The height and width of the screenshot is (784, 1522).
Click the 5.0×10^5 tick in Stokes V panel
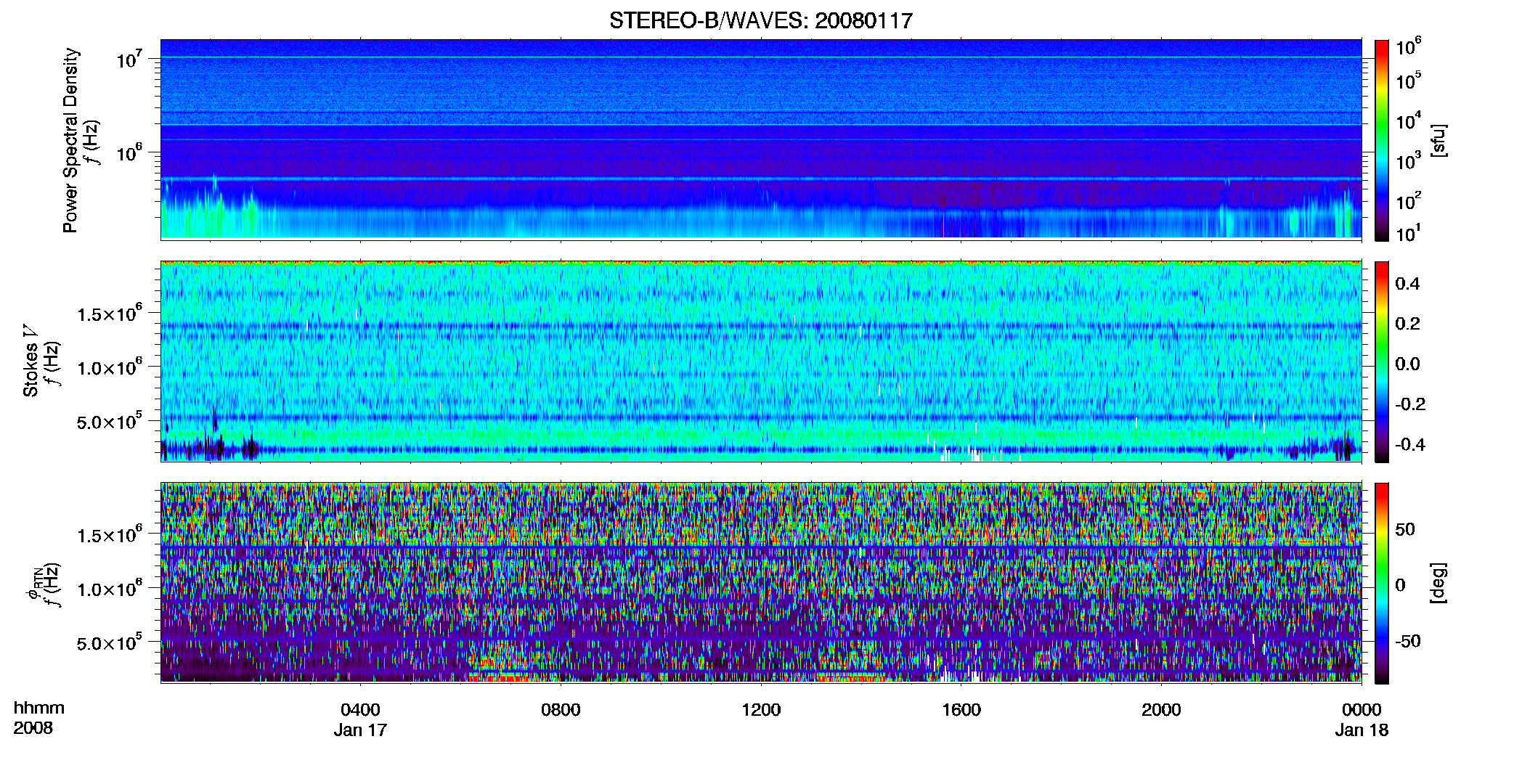(110, 421)
